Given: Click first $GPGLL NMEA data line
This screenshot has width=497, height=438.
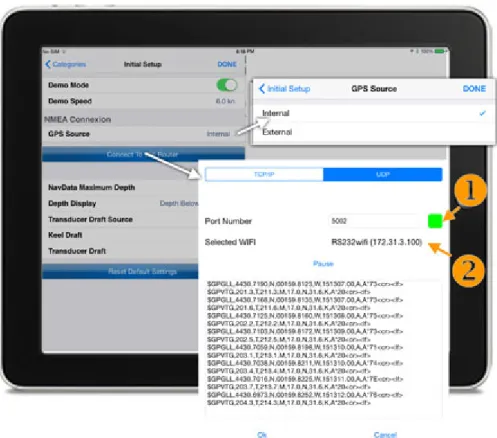Looking at the screenshot, I should [x=305, y=284].
